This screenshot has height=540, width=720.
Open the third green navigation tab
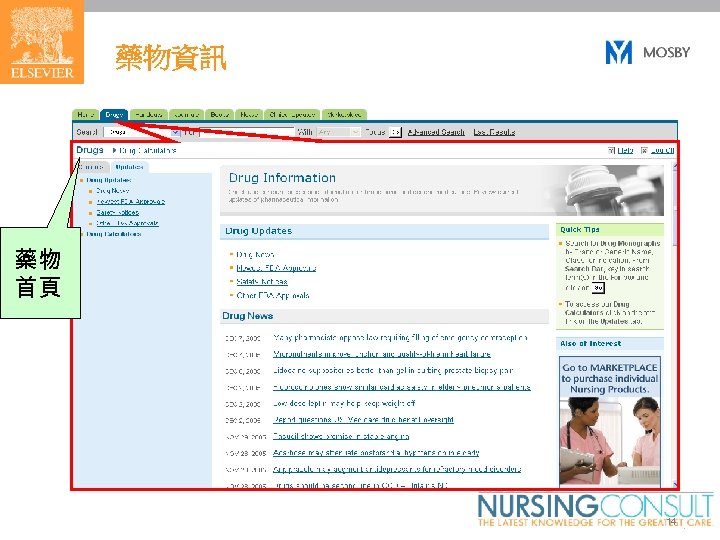pos(149,114)
